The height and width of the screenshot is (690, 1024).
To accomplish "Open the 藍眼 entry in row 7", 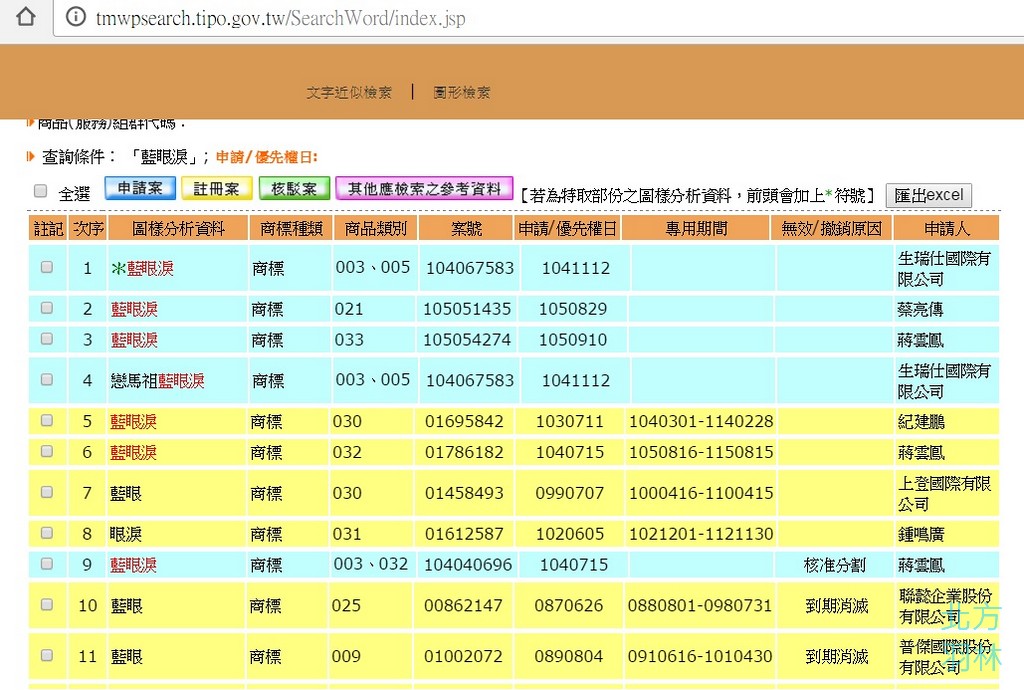I will tap(126, 494).
